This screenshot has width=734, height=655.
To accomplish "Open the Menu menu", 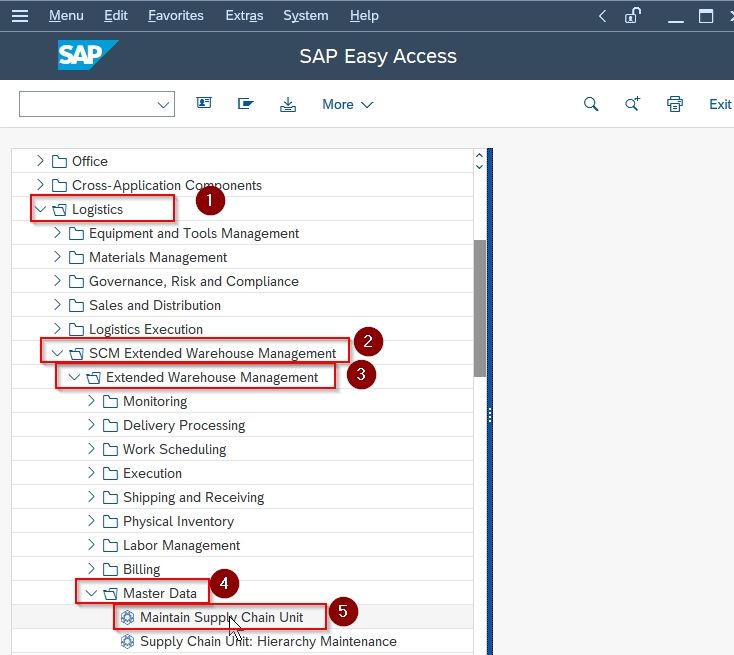I will pos(66,15).
